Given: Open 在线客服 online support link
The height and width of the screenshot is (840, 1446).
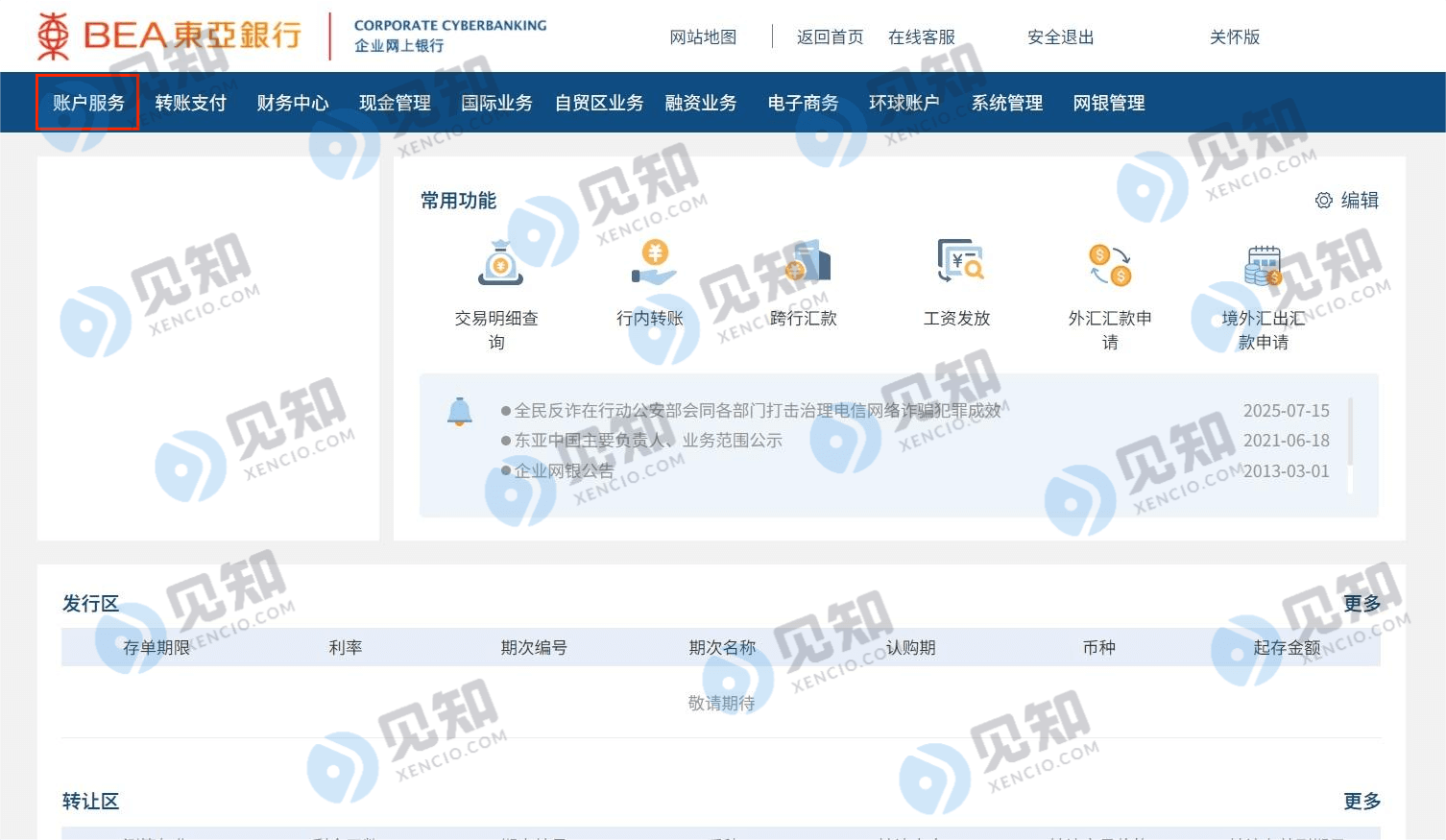Looking at the screenshot, I should click(x=921, y=37).
